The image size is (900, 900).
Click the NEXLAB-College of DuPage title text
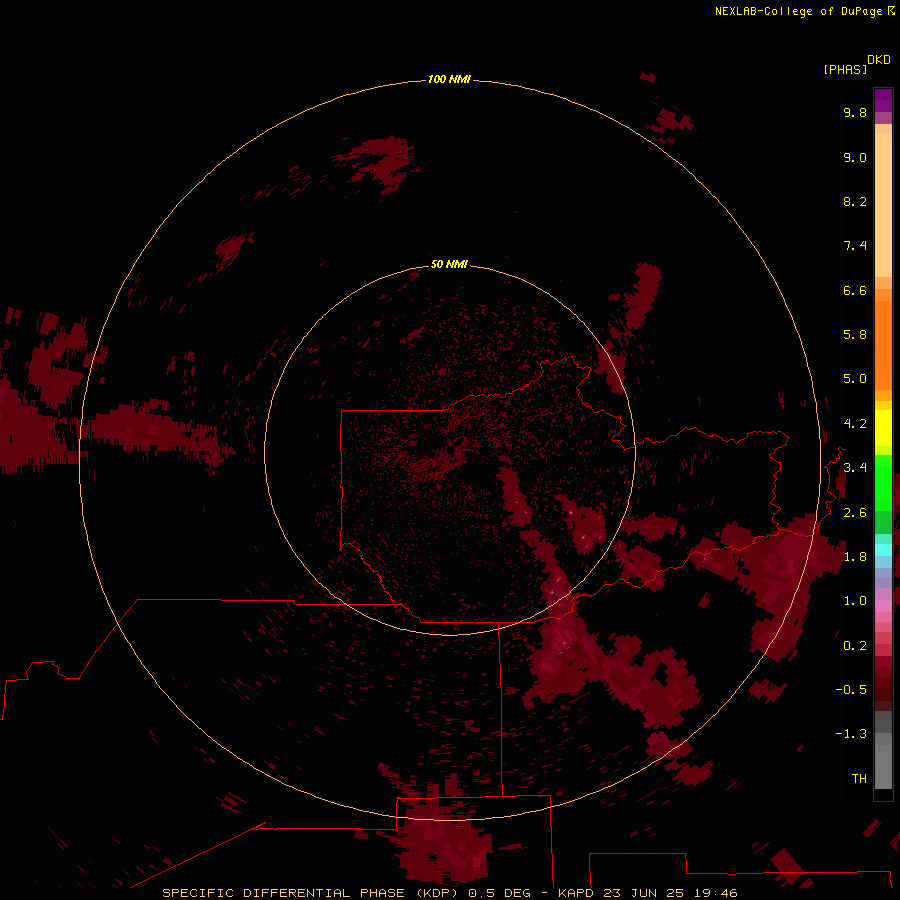798,11
